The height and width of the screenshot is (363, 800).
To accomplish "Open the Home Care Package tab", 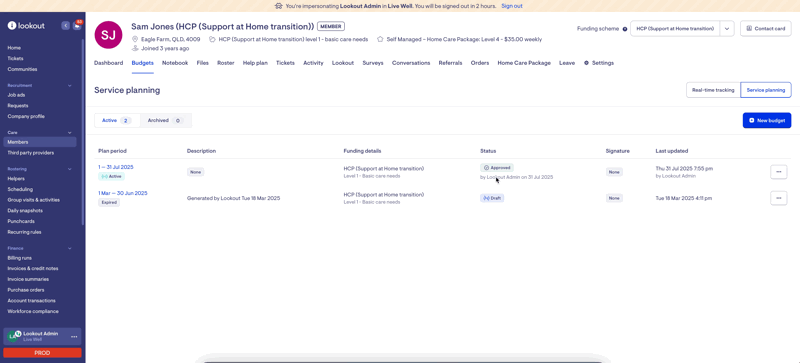I will click(524, 63).
